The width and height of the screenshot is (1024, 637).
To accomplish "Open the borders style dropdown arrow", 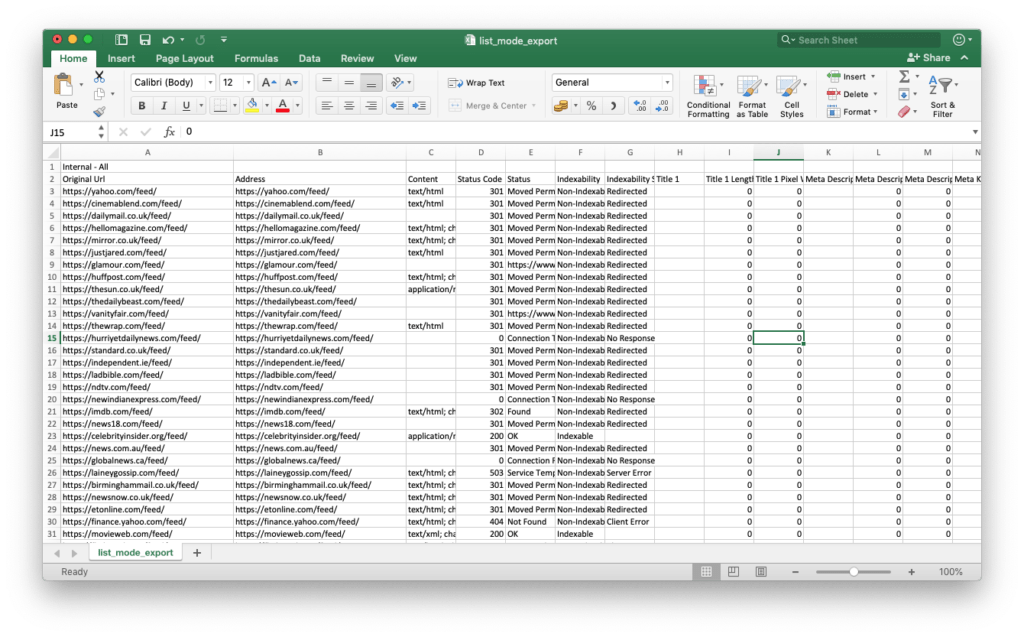I will click(x=234, y=106).
